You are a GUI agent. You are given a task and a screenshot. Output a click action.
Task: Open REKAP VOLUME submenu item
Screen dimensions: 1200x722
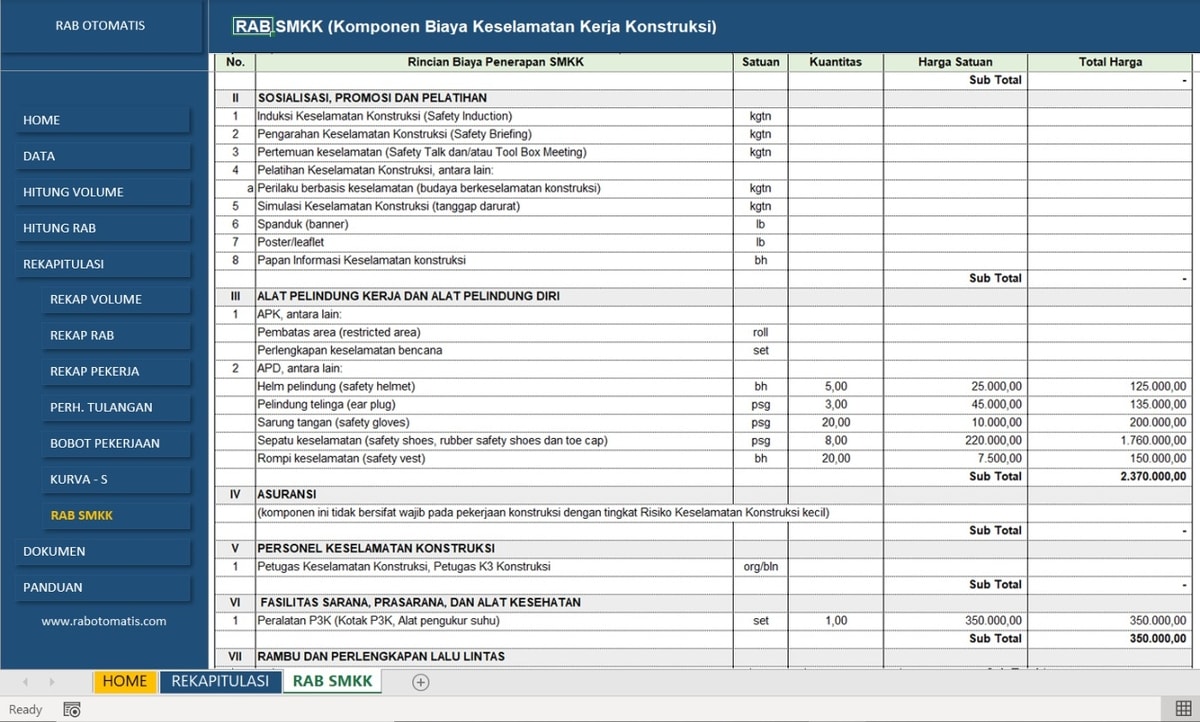pyautogui.click(x=116, y=299)
